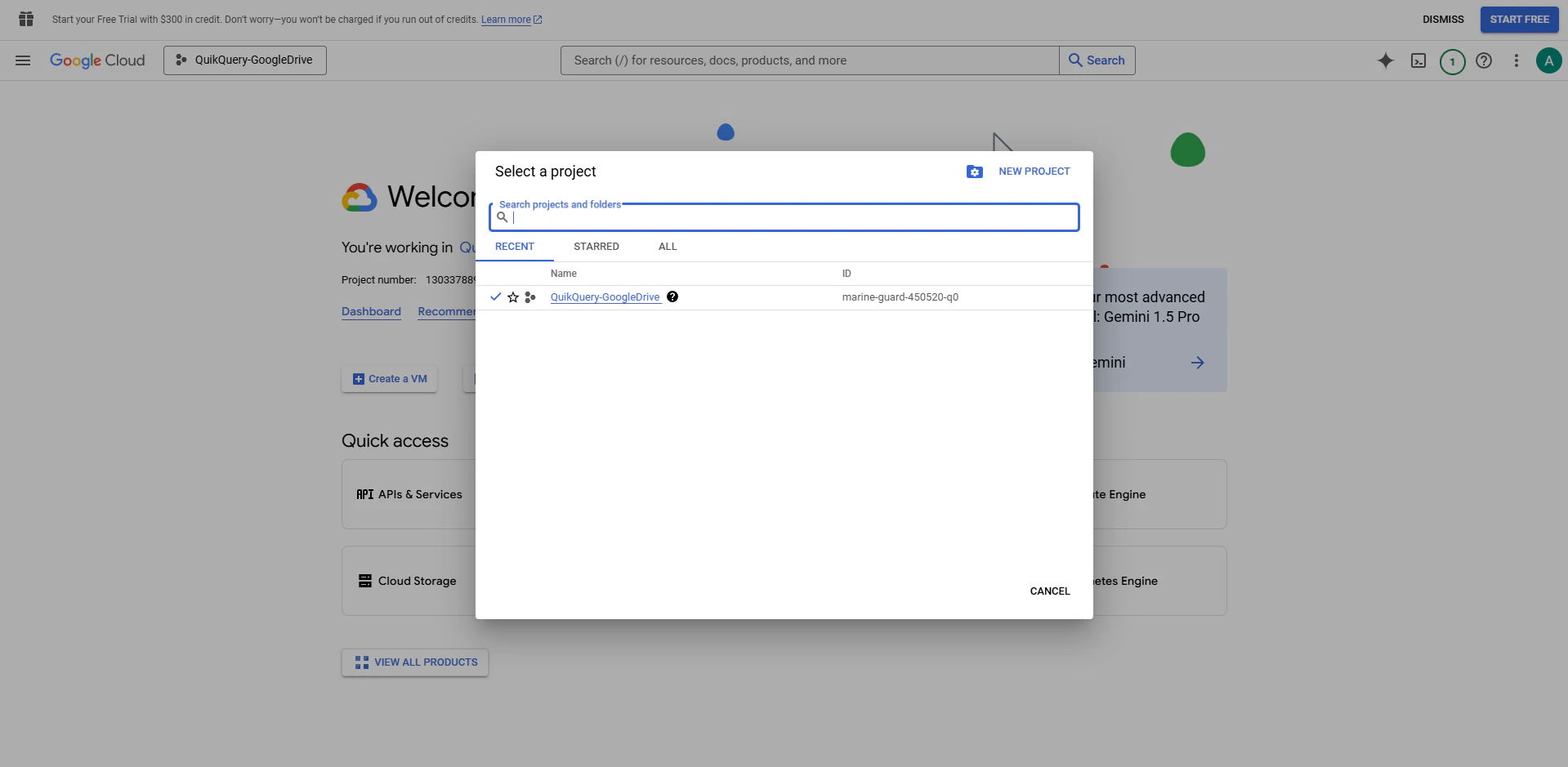Viewport: 1568px width, 767px height.
Task: Open the Learn more link
Action: point(511,20)
